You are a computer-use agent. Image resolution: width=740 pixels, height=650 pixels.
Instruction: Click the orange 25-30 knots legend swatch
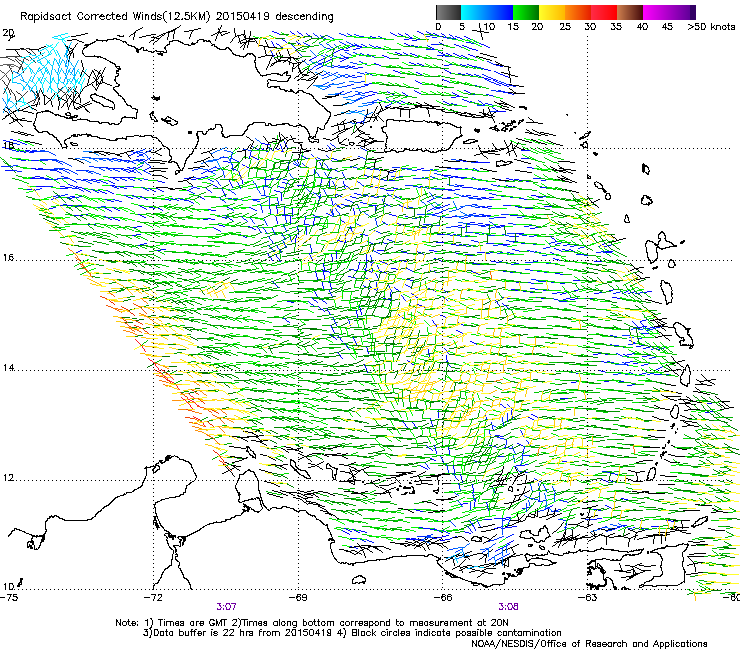pos(578,12)
